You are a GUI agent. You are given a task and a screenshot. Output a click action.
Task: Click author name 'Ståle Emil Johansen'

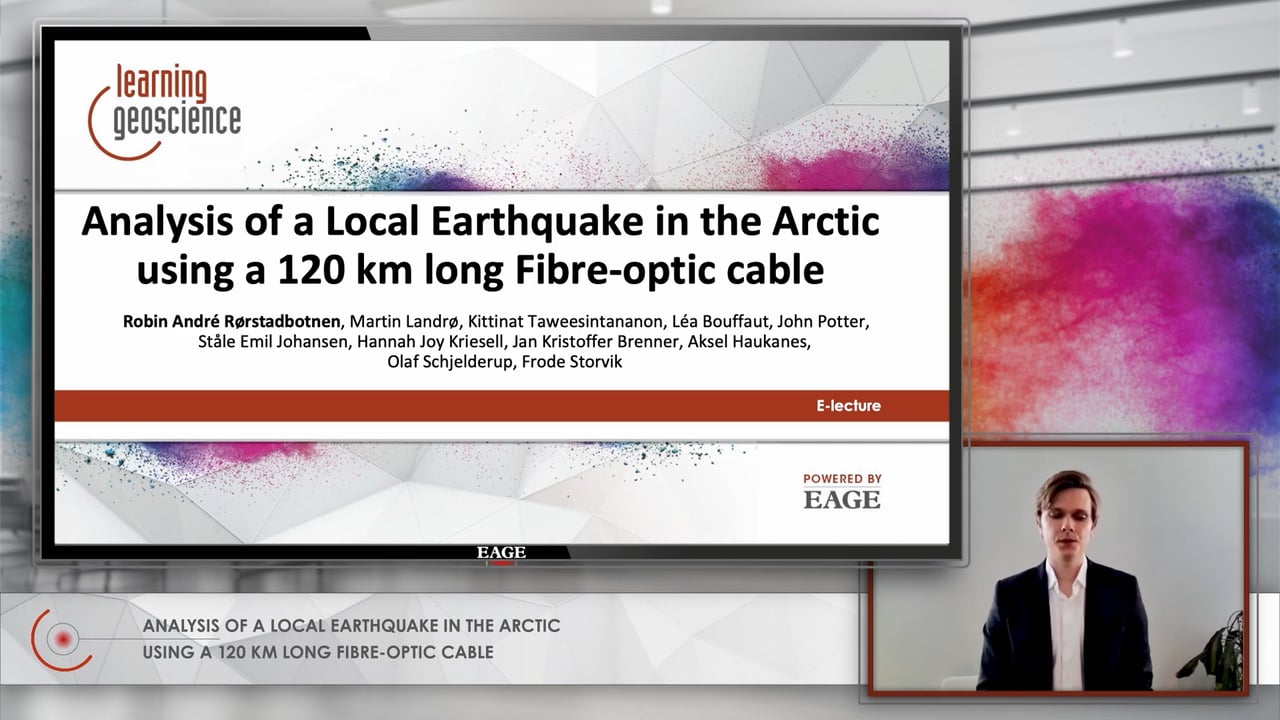click(x=276, y=342)
